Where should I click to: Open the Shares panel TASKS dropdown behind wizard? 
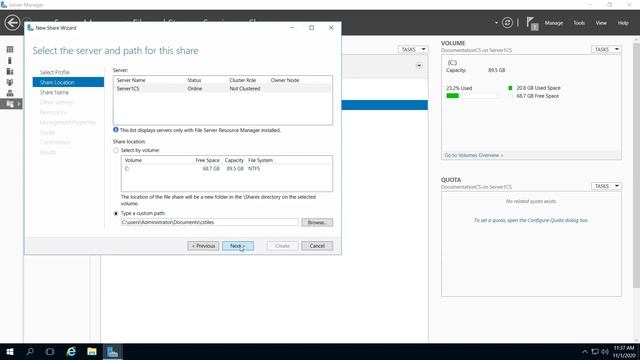[413, 49]
